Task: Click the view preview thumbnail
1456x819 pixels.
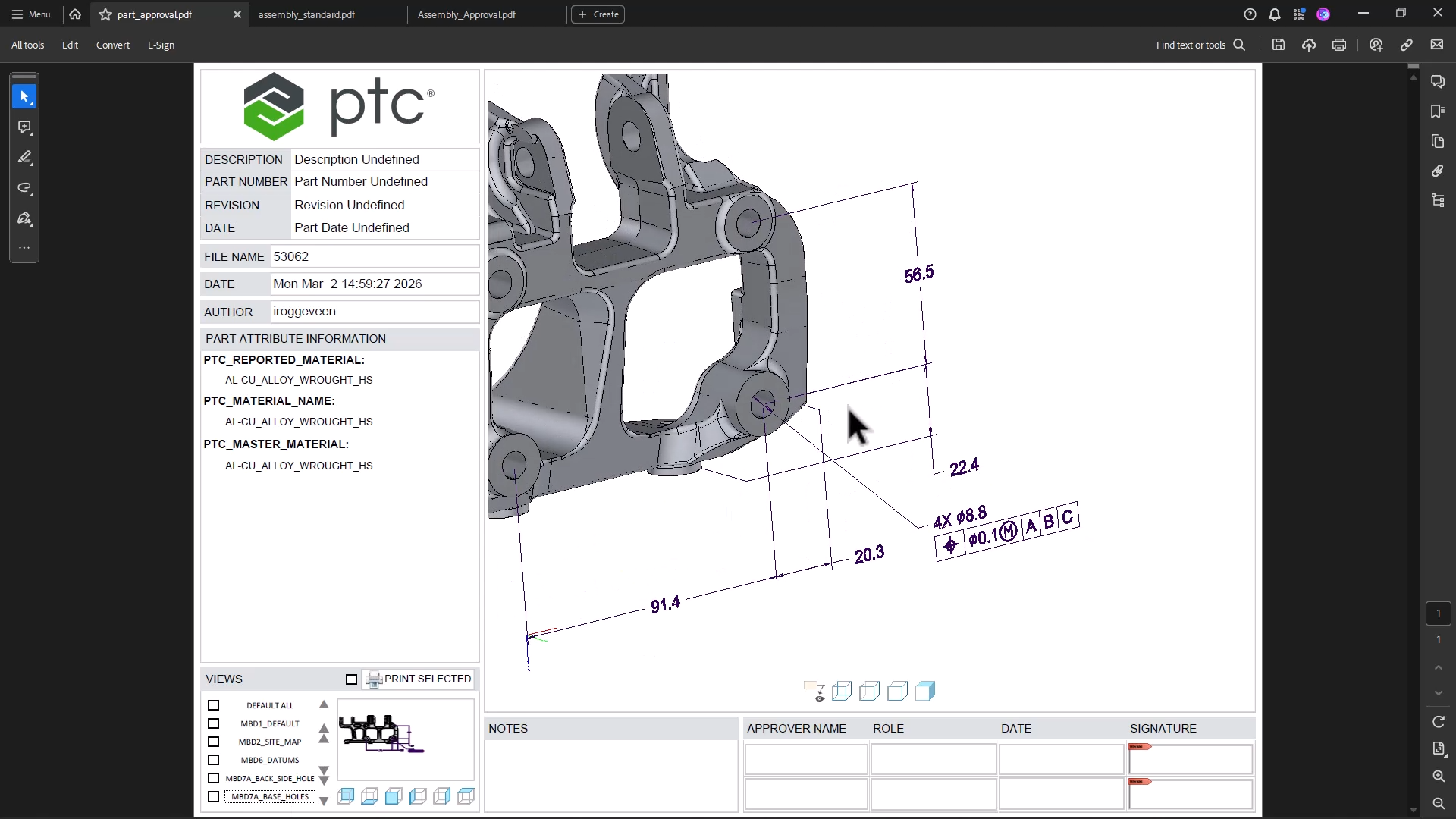Action: click(x=406, y=739)
